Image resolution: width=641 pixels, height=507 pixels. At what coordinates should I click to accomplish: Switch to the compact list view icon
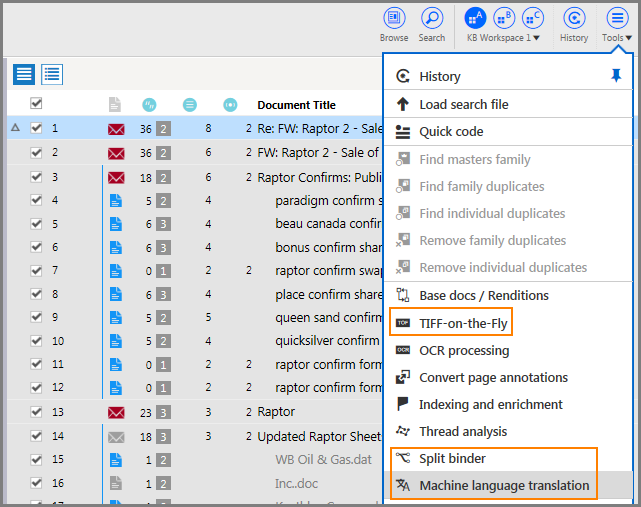[24, 74]
